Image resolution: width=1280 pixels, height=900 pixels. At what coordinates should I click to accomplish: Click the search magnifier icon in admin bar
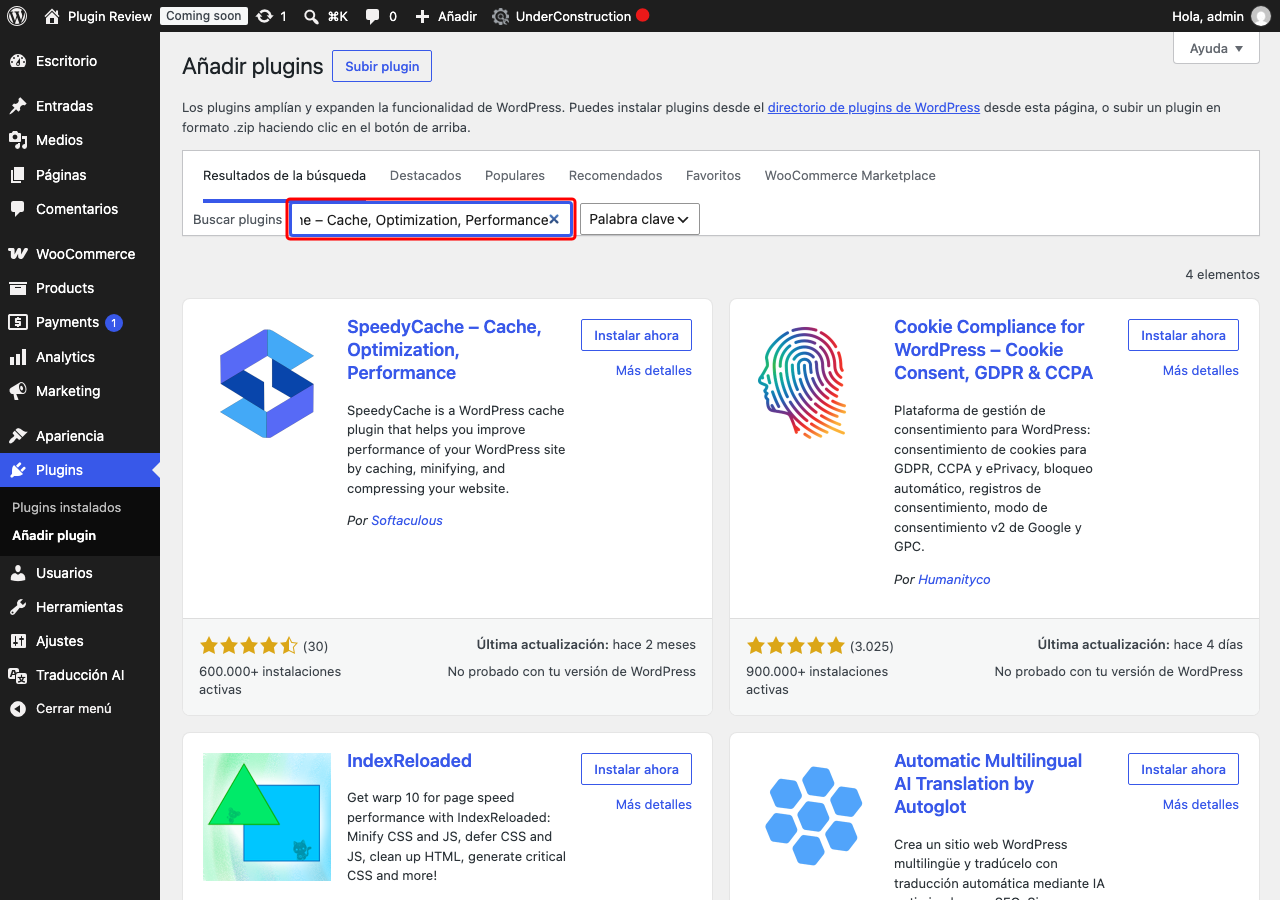point(311,16)
